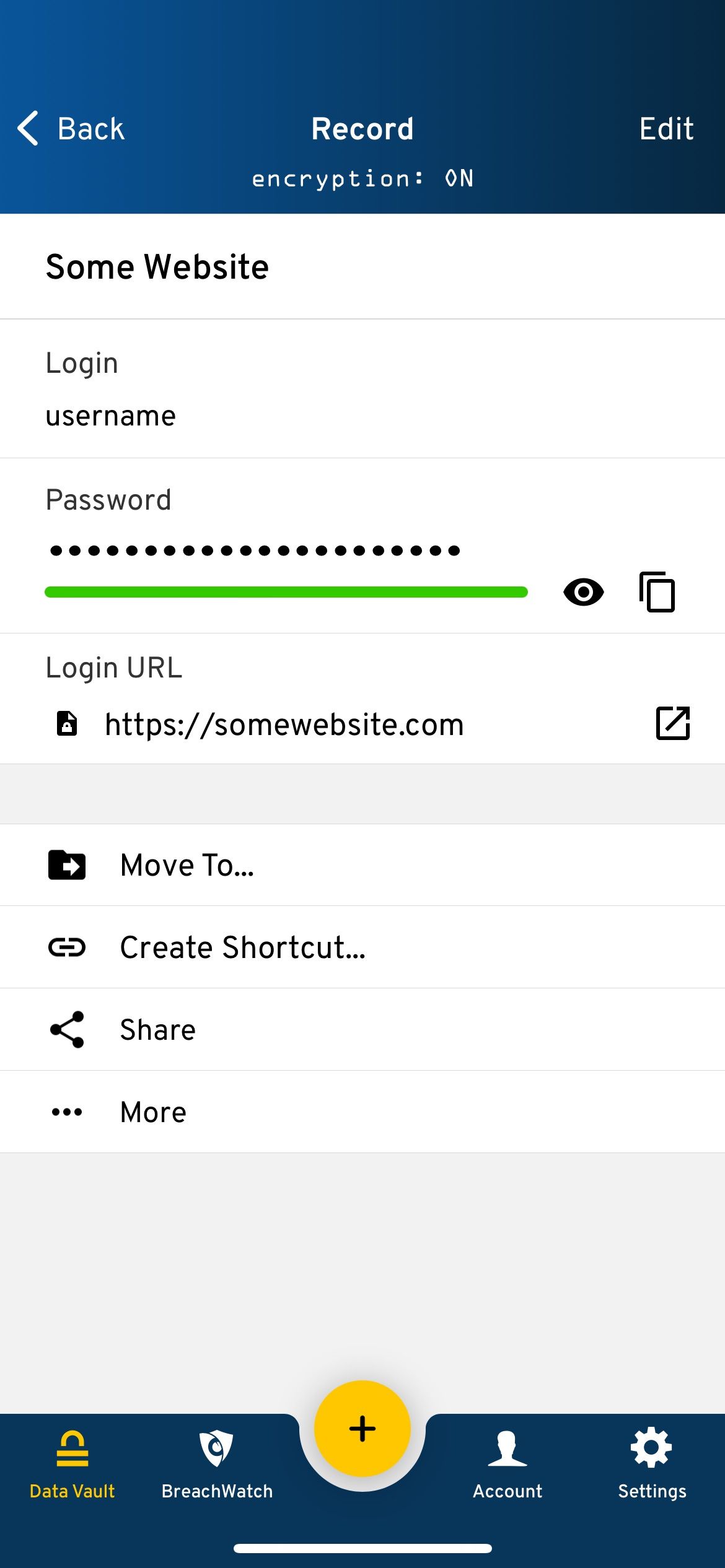This screenshot has width=725, height=1568.
Task: Go to the Settings tab
Action: (652, 1465)
